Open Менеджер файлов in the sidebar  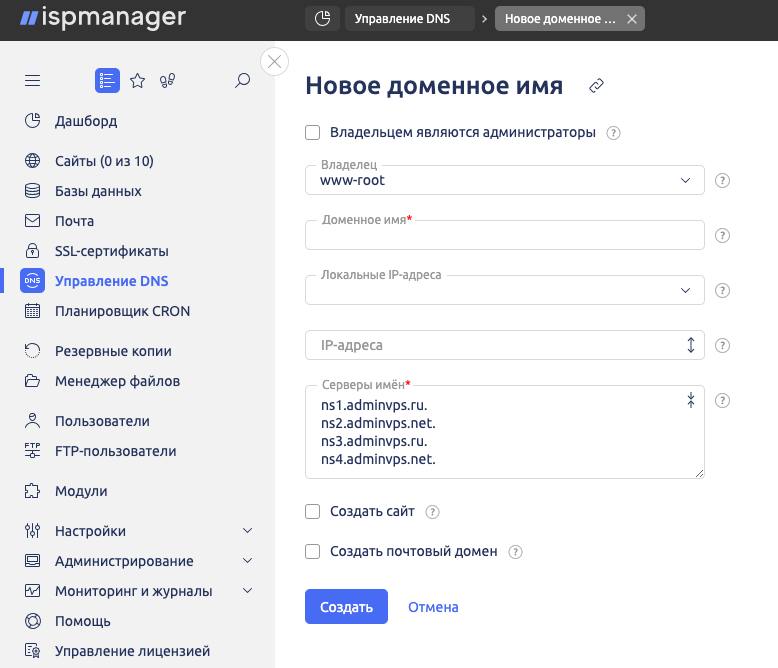point(117,381)
